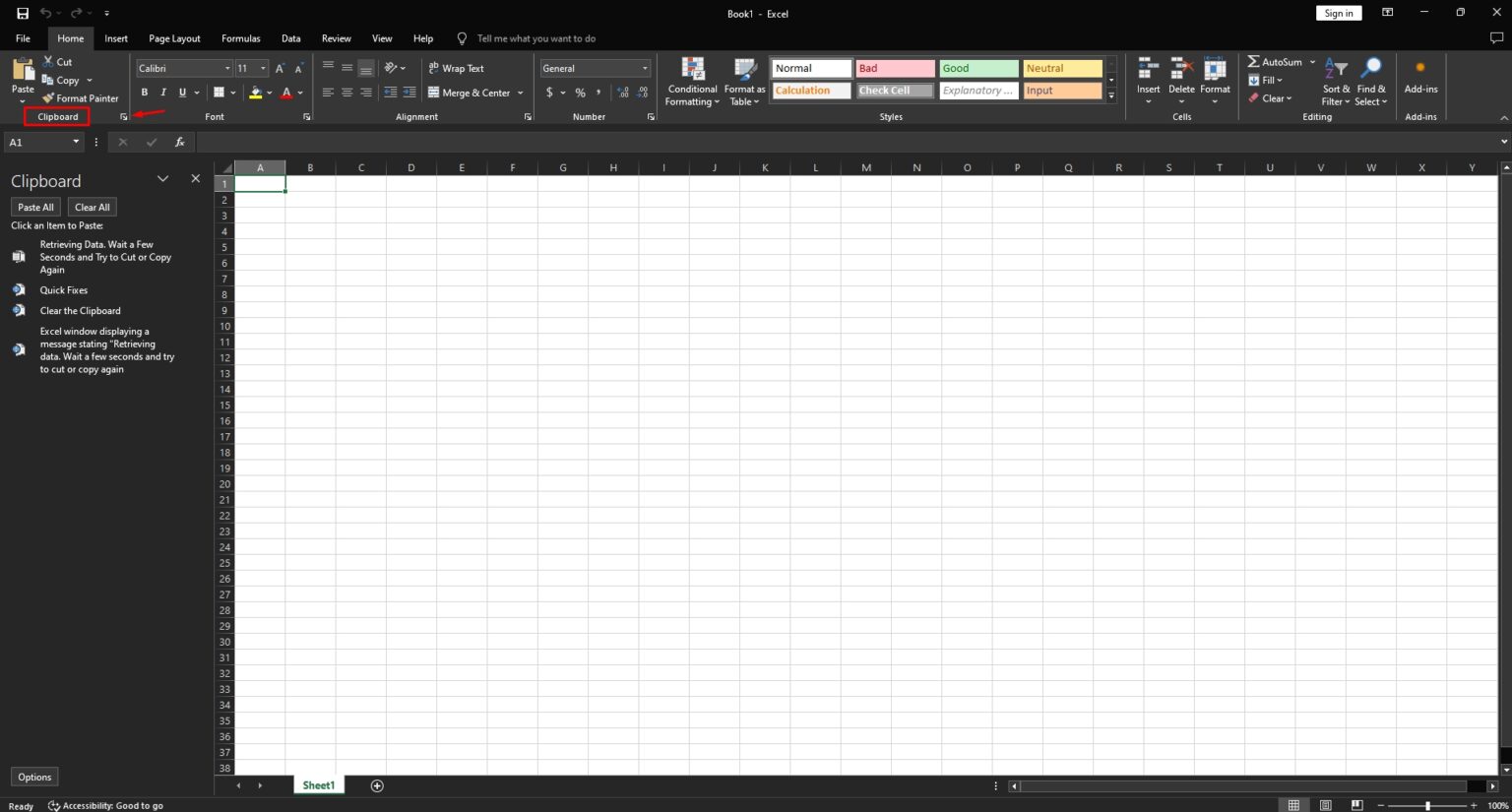This screenshot has height=812, width=1512.
Task: Apply the Good cell style swatch
Action: [978, 68]
